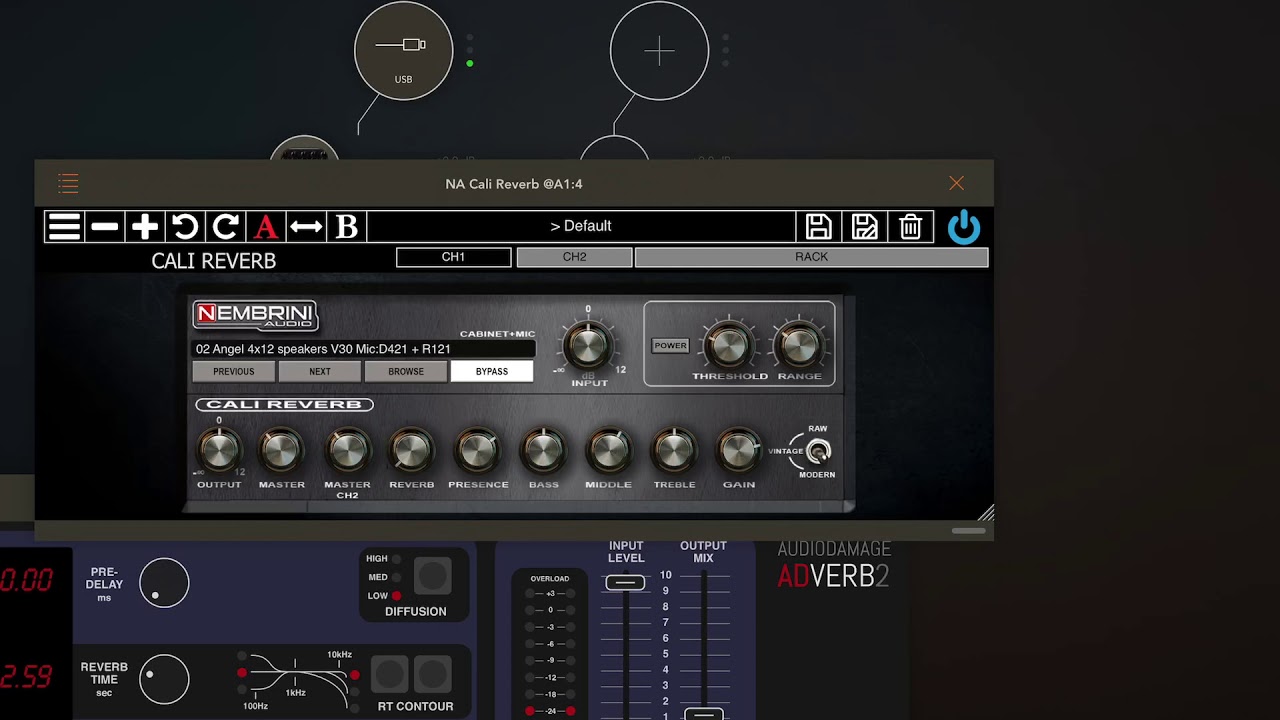Delete preset with trash icon
1280x720 pixels.
[x=910, y=226]
